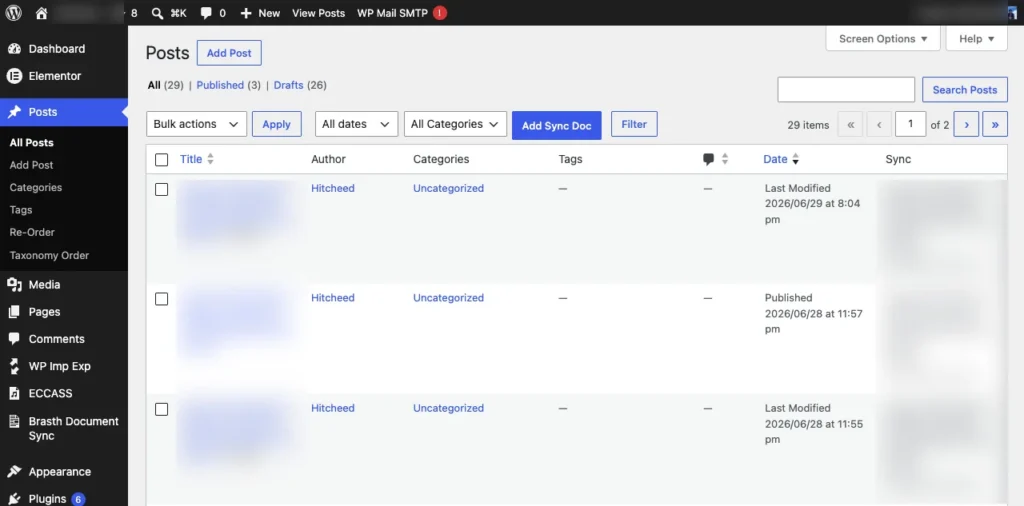1024x506 pixels.
Task: Open Plugins icon in sidebar
Action: tap(14, 499)
